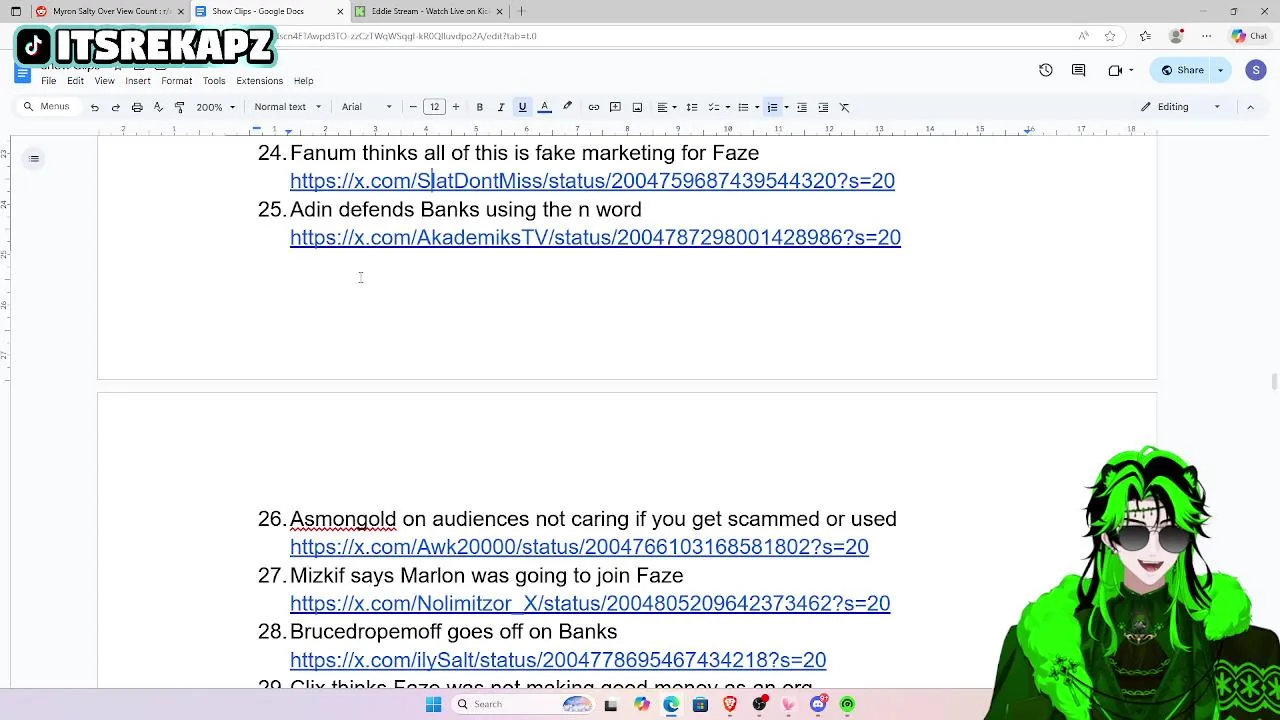Run spelling and grammar check
The image size is (1280, 720).
pos(158,107)
